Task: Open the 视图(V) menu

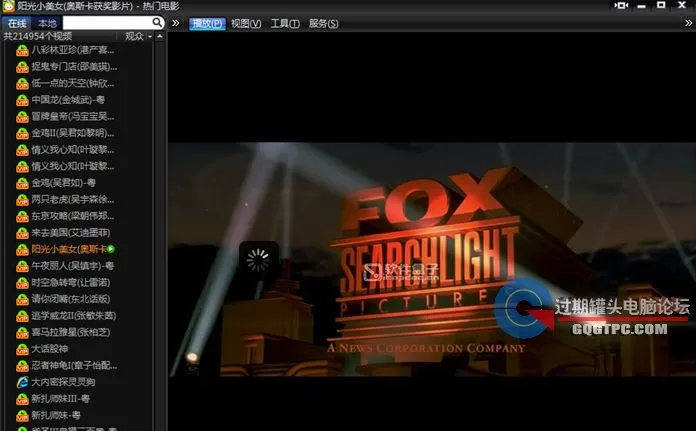Action: [x=245, y=23]
